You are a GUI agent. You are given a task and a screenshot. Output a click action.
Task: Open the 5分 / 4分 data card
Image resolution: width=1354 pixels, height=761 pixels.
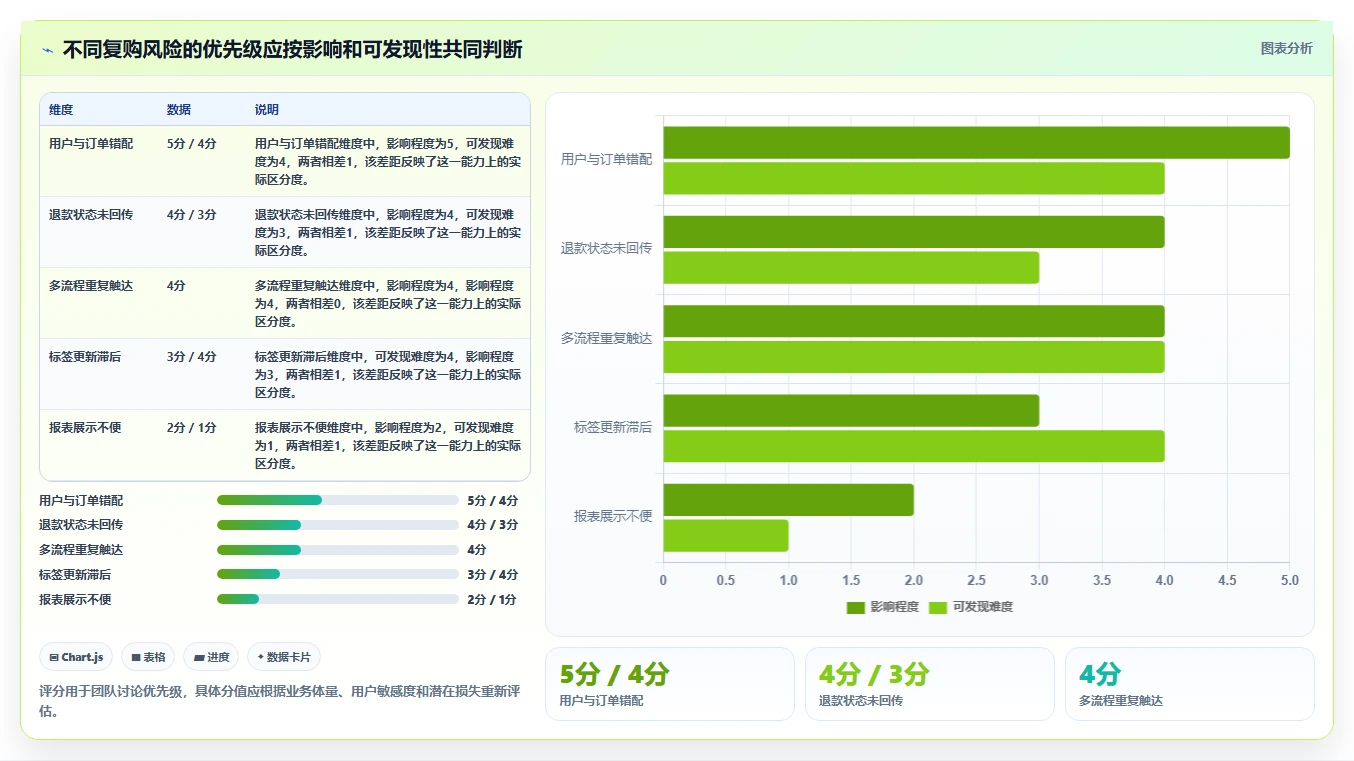point(670,684)
